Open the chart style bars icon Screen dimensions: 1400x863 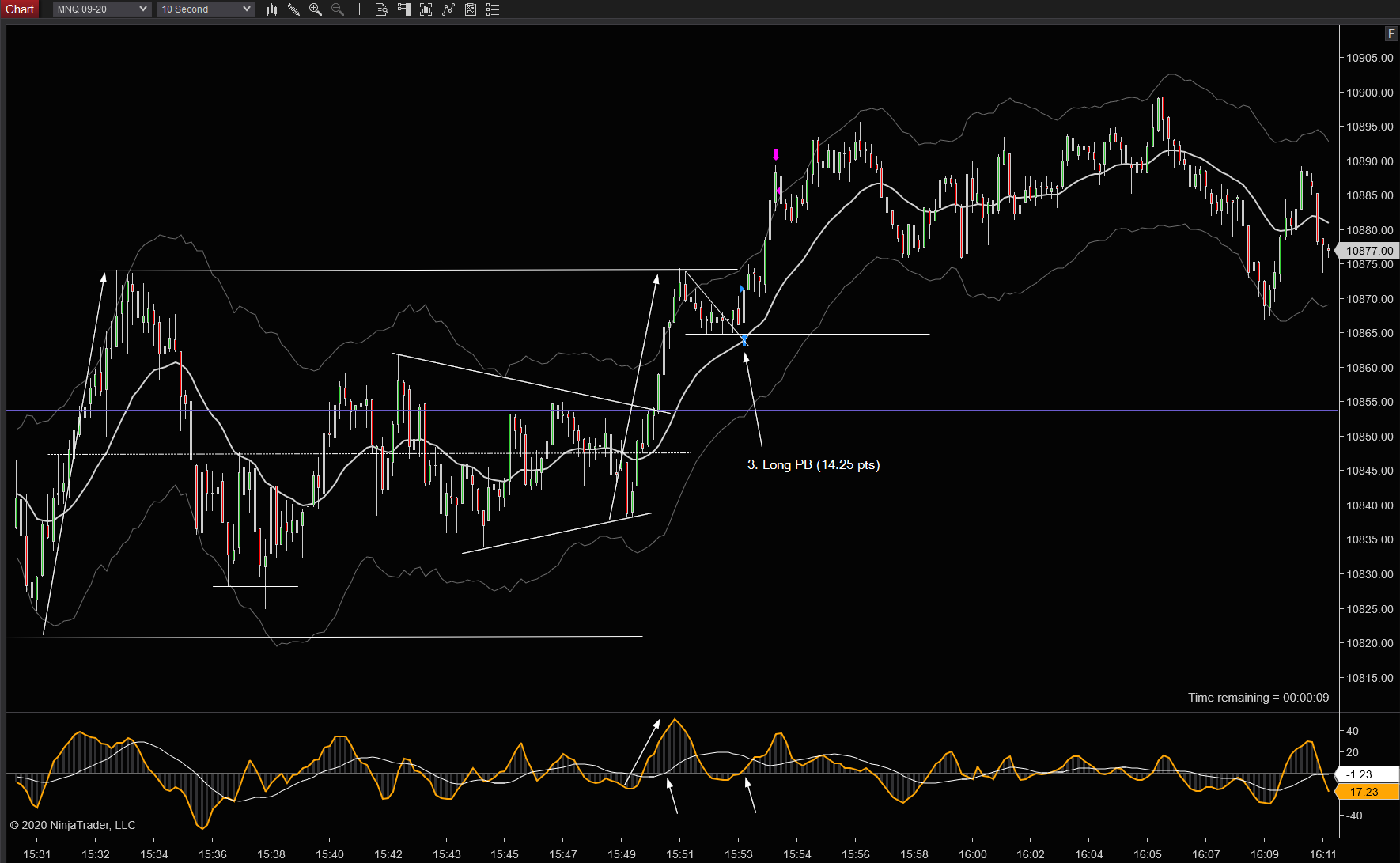point(271,9)
